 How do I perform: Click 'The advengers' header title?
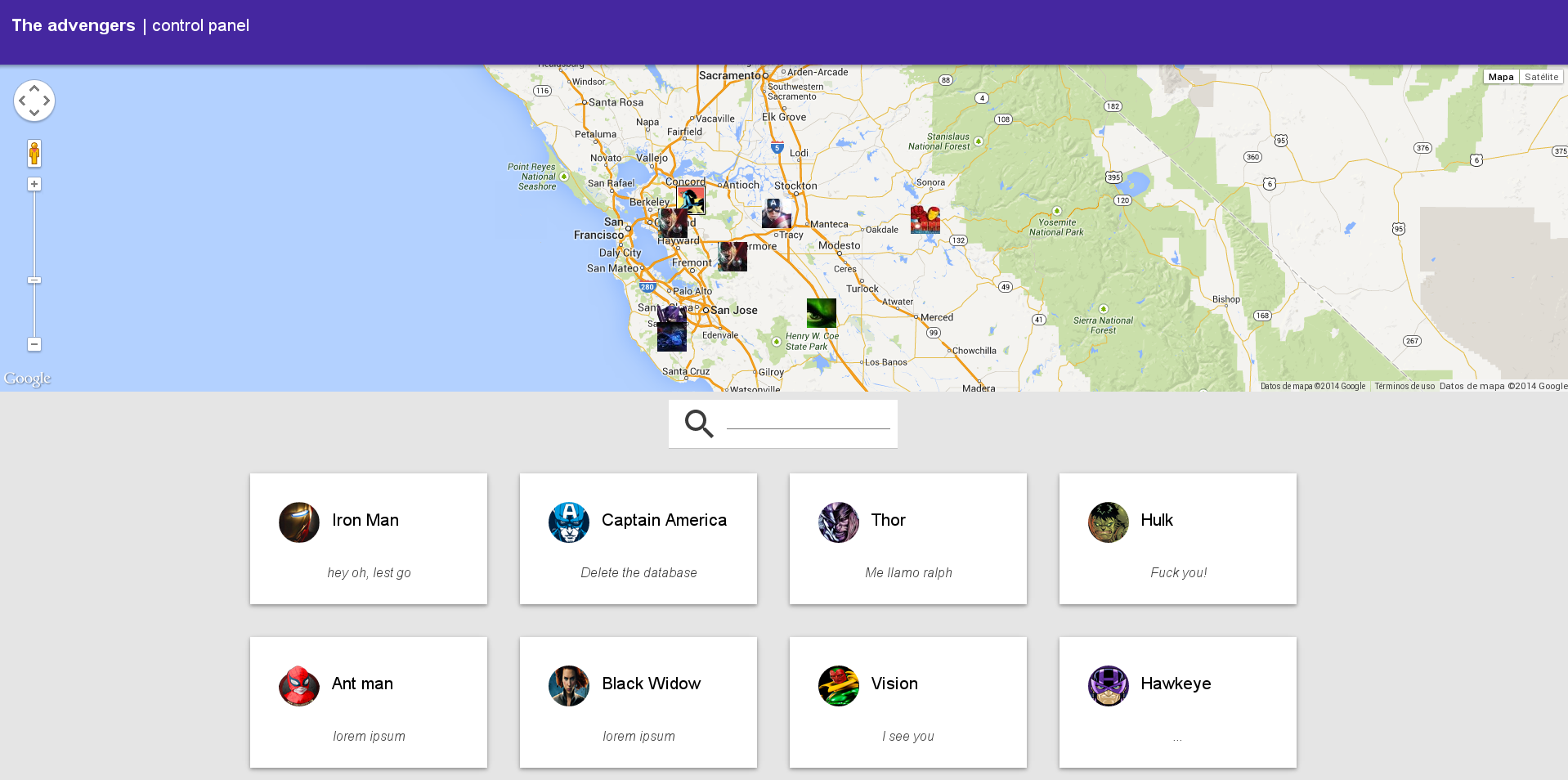(x=74, y=25)
